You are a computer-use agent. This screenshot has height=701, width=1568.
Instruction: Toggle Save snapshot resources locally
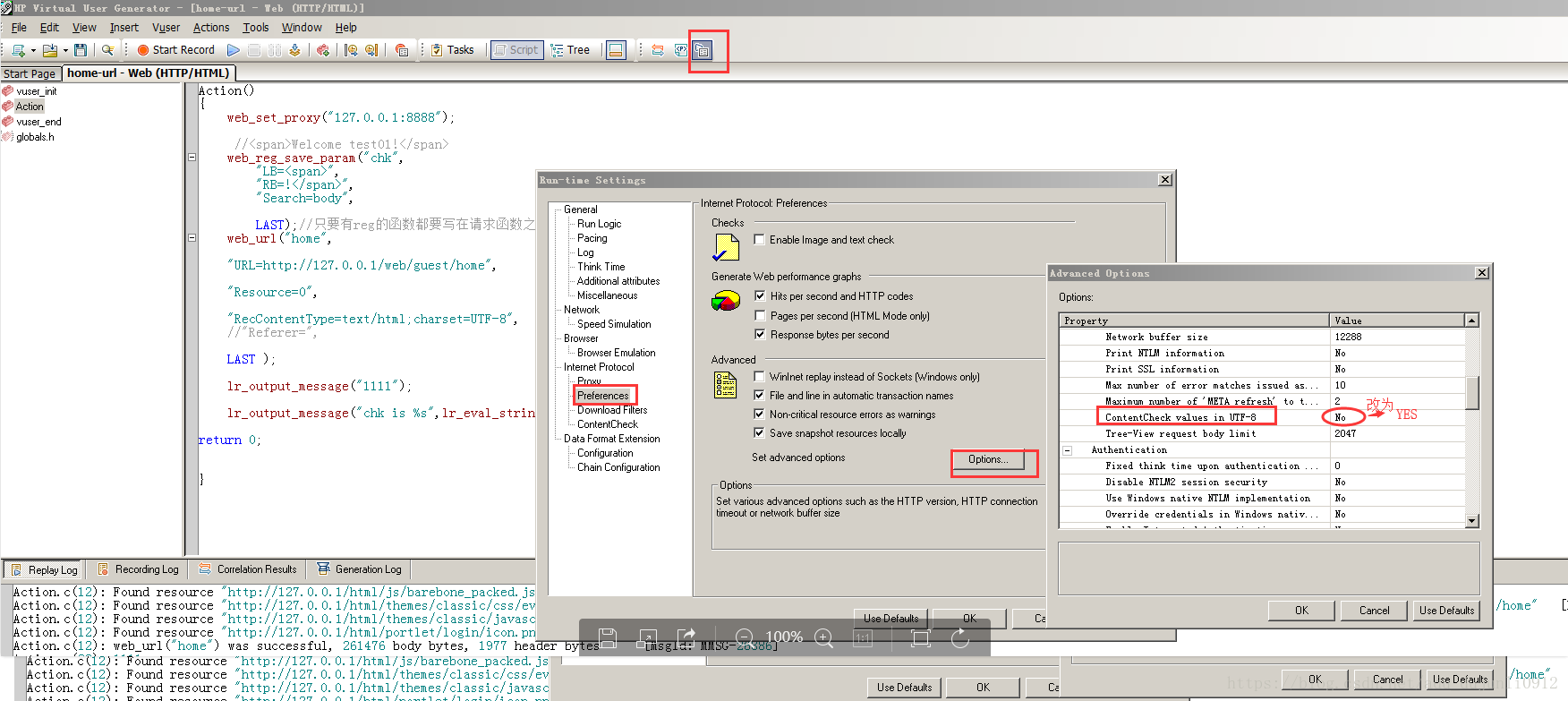coord(759,433)
